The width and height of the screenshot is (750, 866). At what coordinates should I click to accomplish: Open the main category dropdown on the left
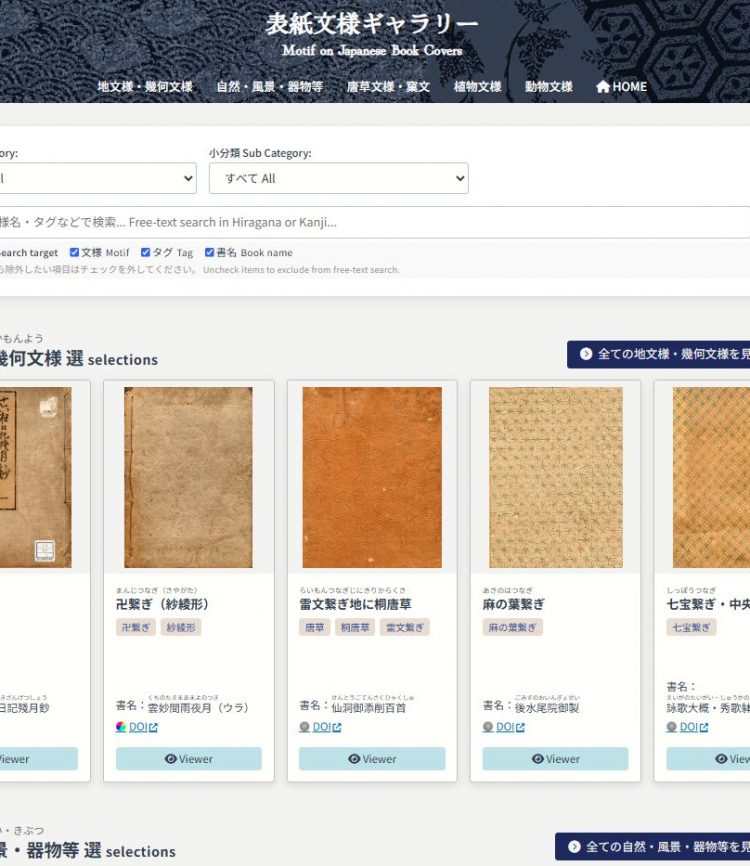[x=98, y=178]
